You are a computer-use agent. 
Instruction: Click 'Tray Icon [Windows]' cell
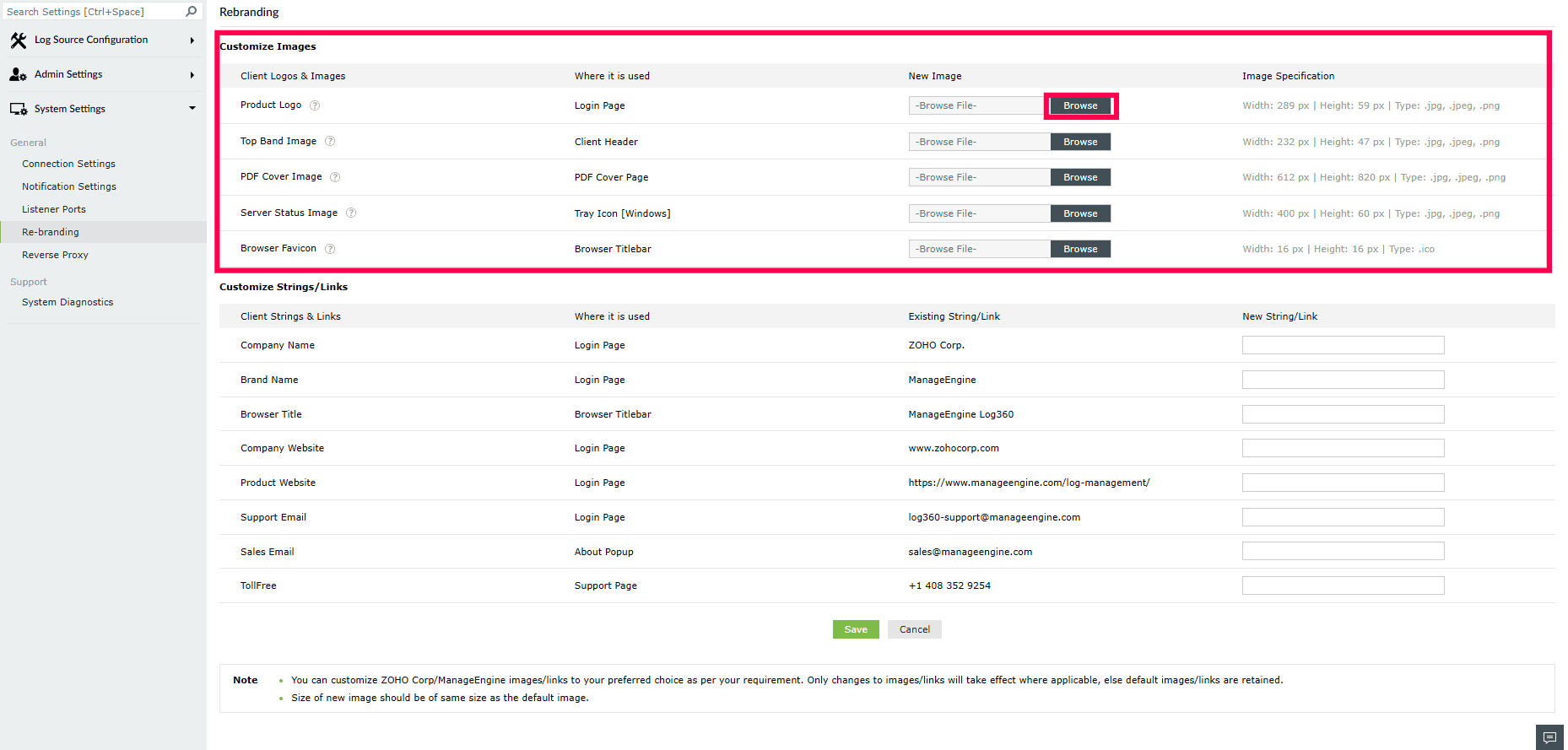click(x=623, y=213)
